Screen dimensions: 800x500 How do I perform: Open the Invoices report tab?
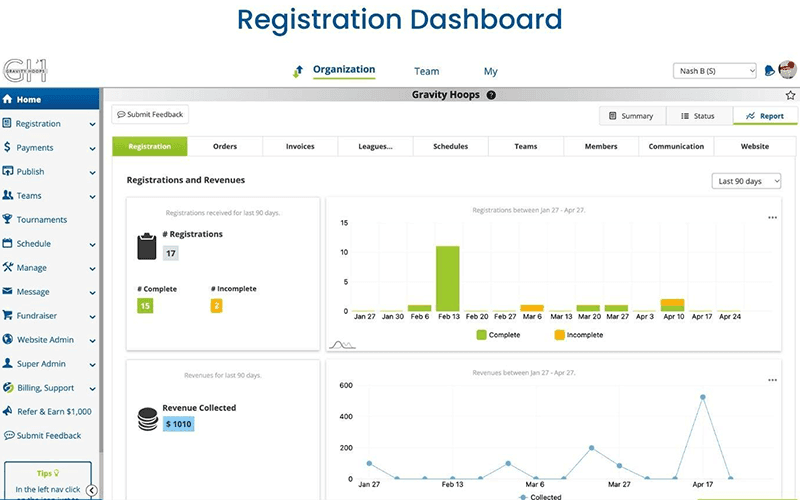300,146
